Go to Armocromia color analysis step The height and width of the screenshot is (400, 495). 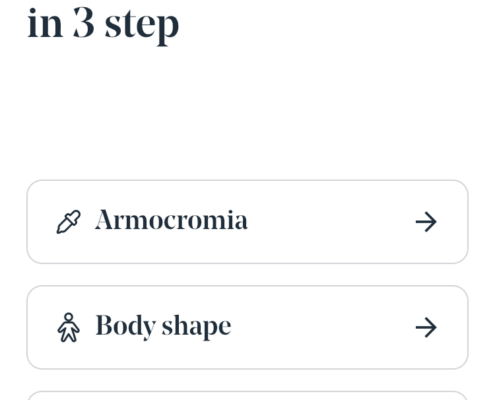[x=247, y=222]
